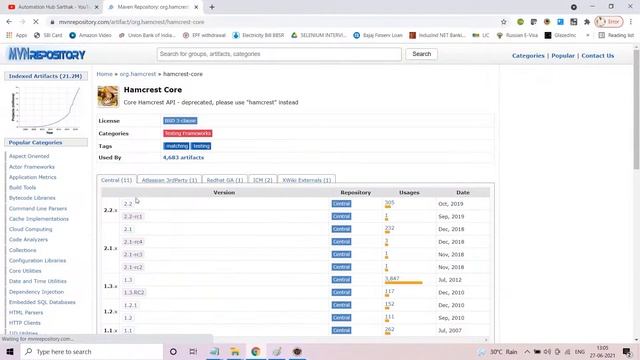Viewport: 640px width, 360px height.
Task: Click the 305 usages count
Action: 389,202
